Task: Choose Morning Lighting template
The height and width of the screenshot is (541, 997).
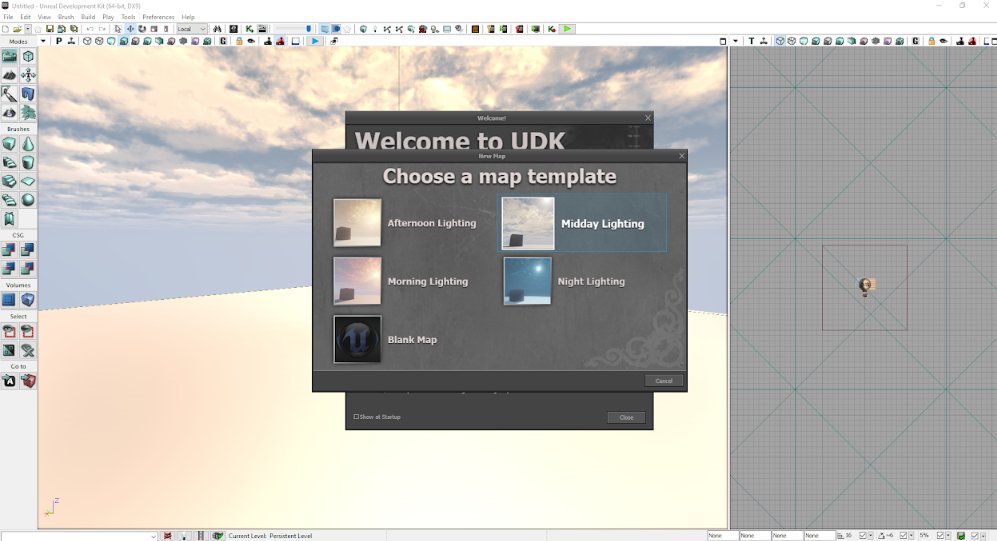Action: 401,281
